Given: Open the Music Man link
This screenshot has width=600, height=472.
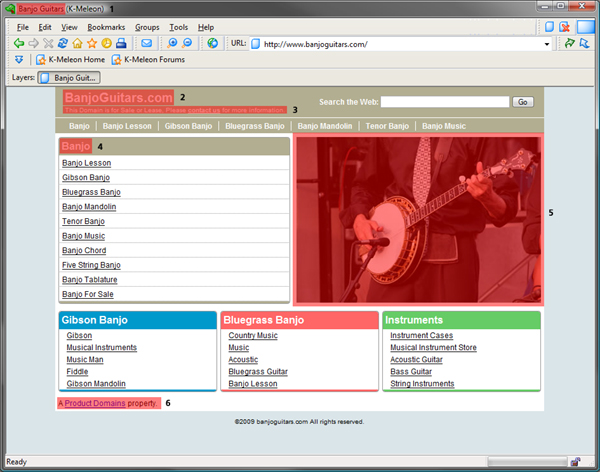Looking at the screenshot, I should tap(85, 359).
